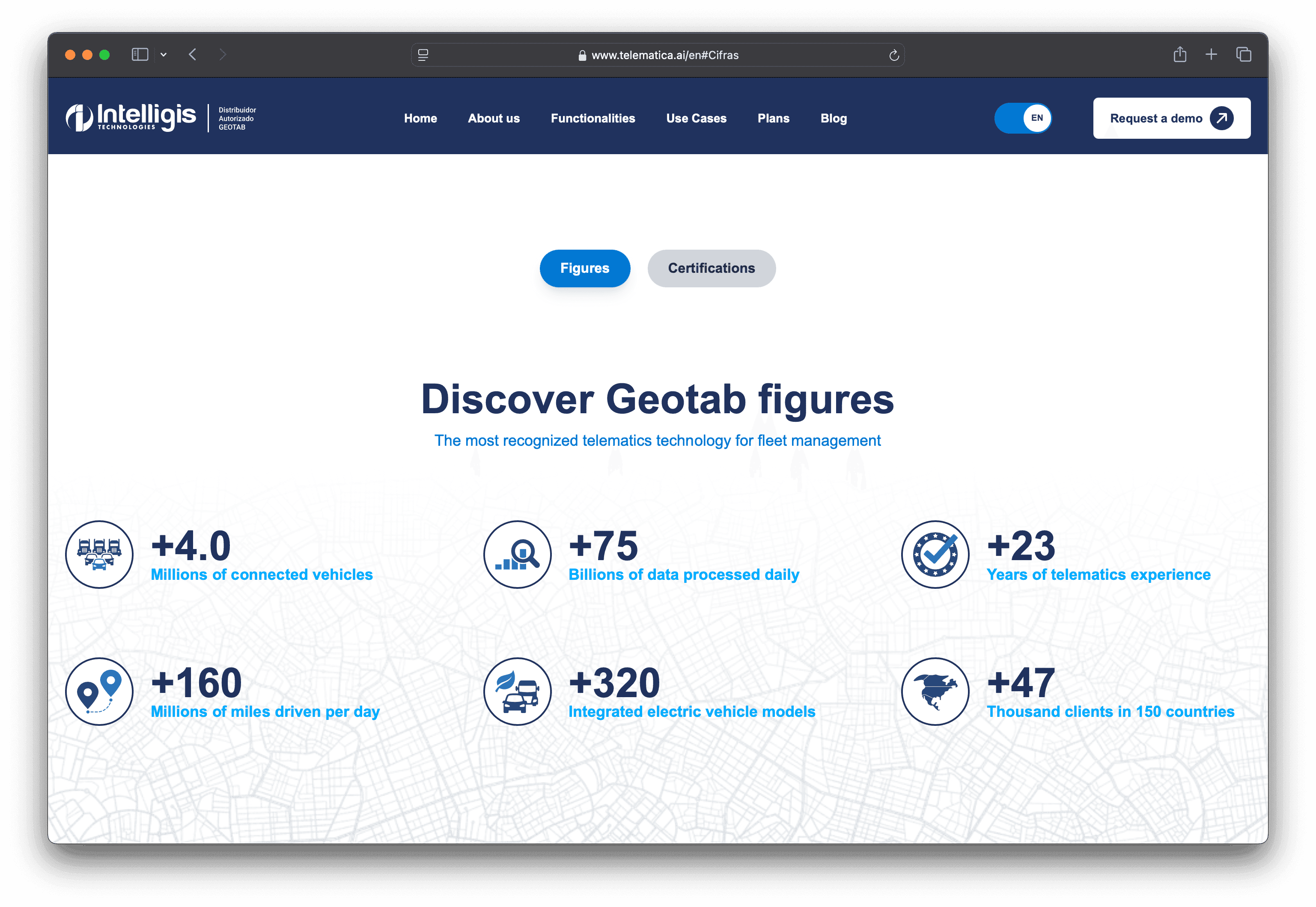Open the Share menu
This screenshot has width=1316, height=907.
coord(1180,54)
